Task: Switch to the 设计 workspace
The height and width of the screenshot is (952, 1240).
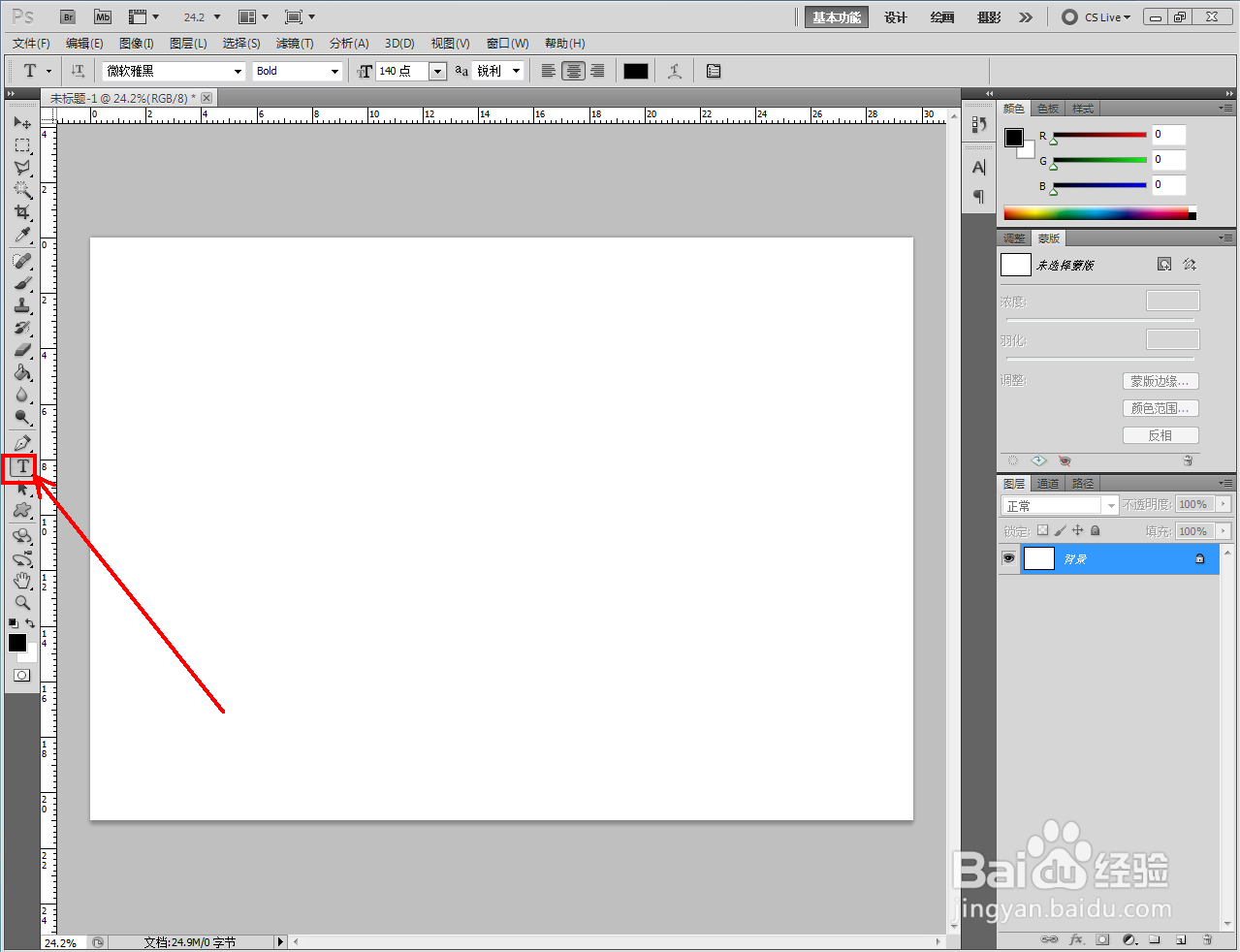Action: tap(896, 17)
